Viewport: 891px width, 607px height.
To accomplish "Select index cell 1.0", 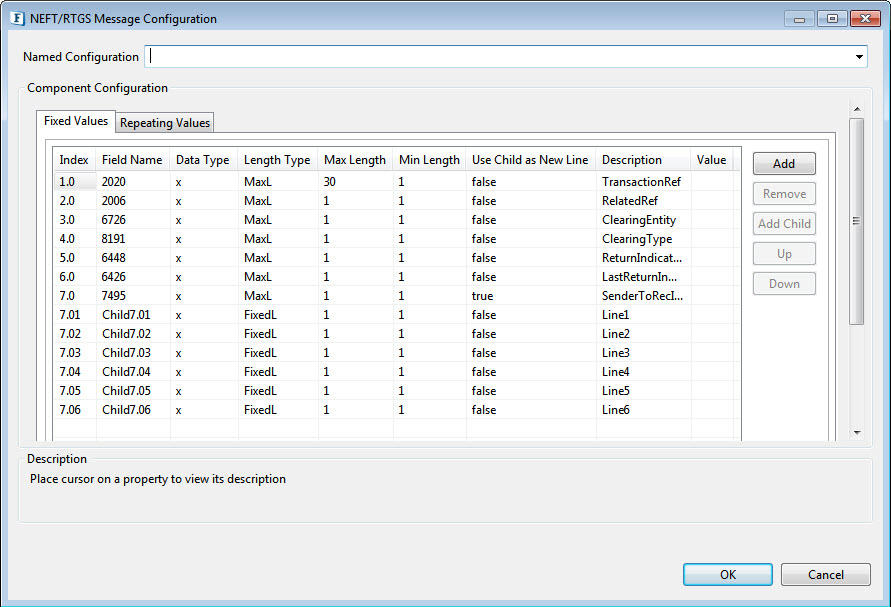I will 67,182.
